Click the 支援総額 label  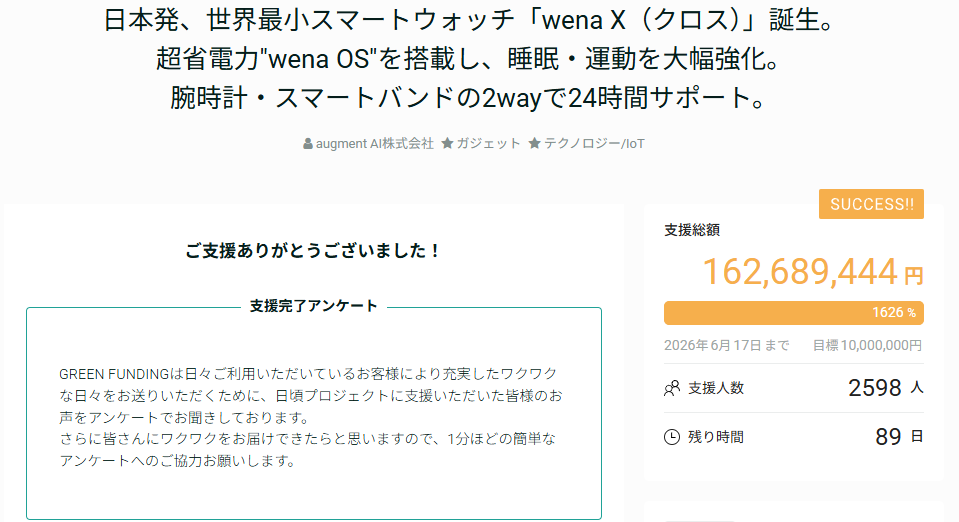coord(692,230)
